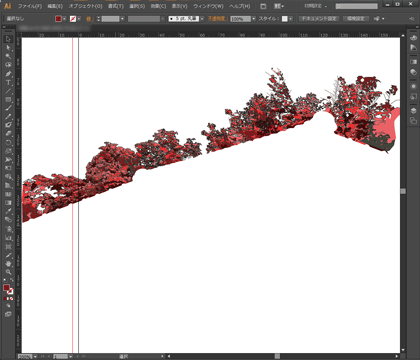Select the Width tool

click(x=8, y=160)
